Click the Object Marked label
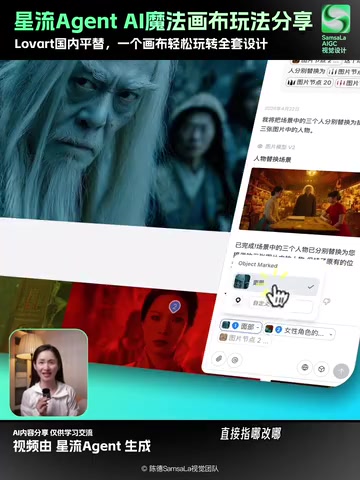This screenshot has width=360, height=480. [258, 265]
